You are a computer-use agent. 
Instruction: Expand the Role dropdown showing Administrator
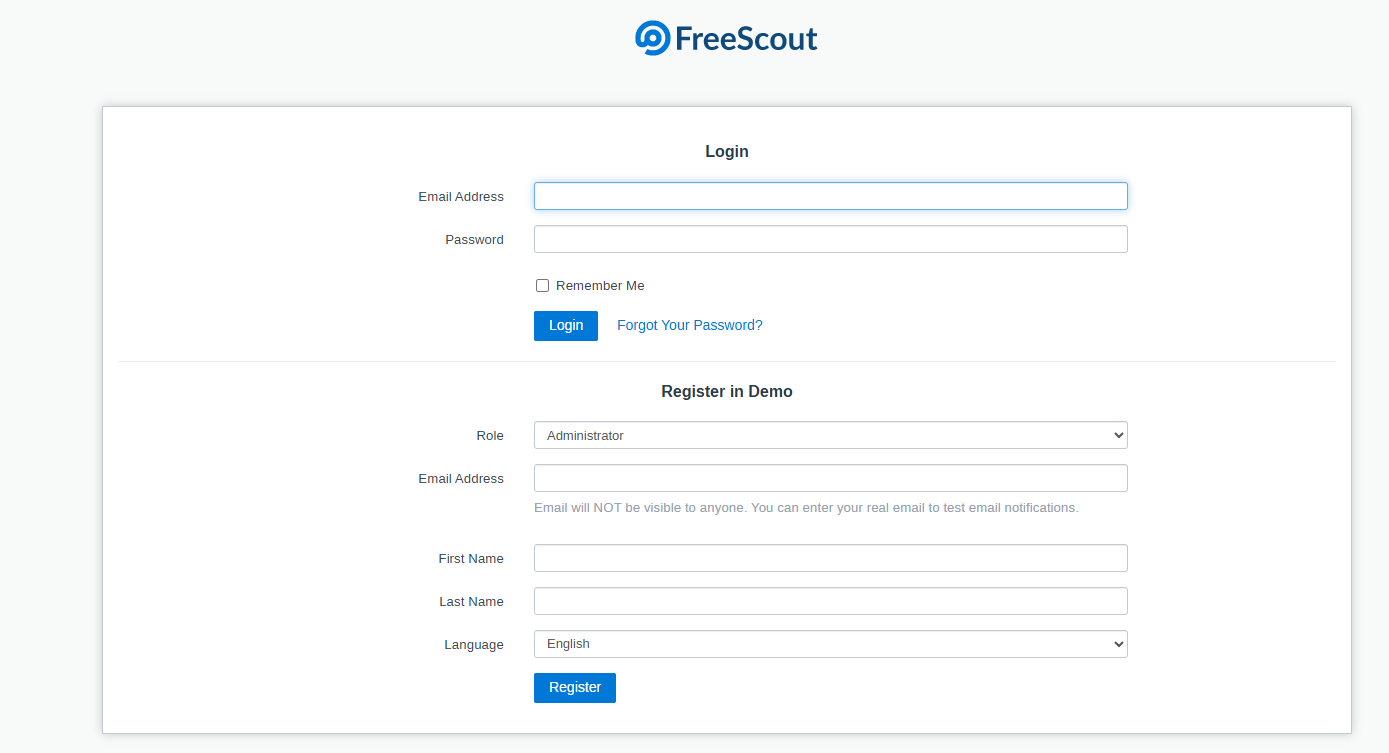[x=830, y=435]
